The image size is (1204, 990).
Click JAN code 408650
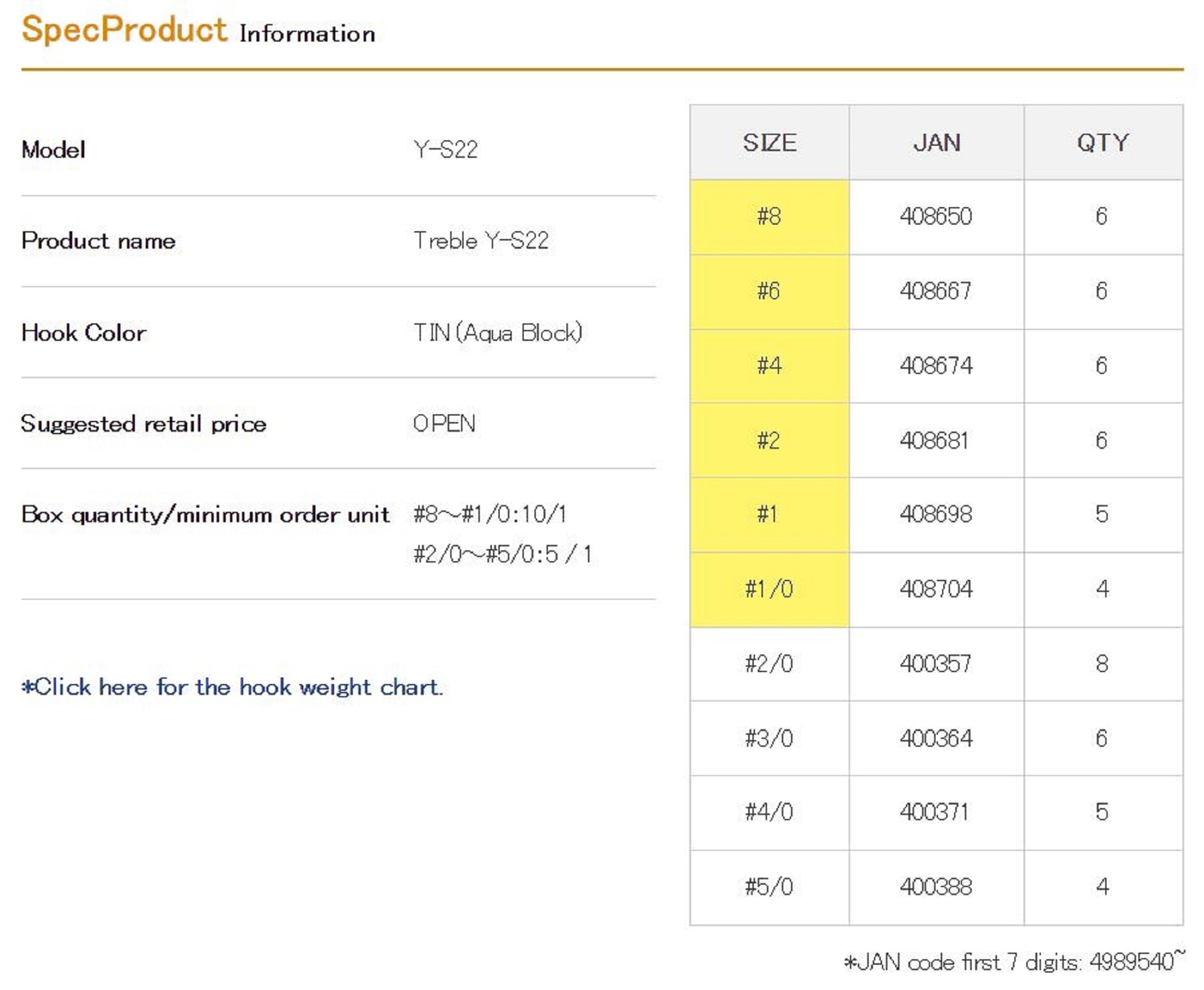click(x=936, y=216)
